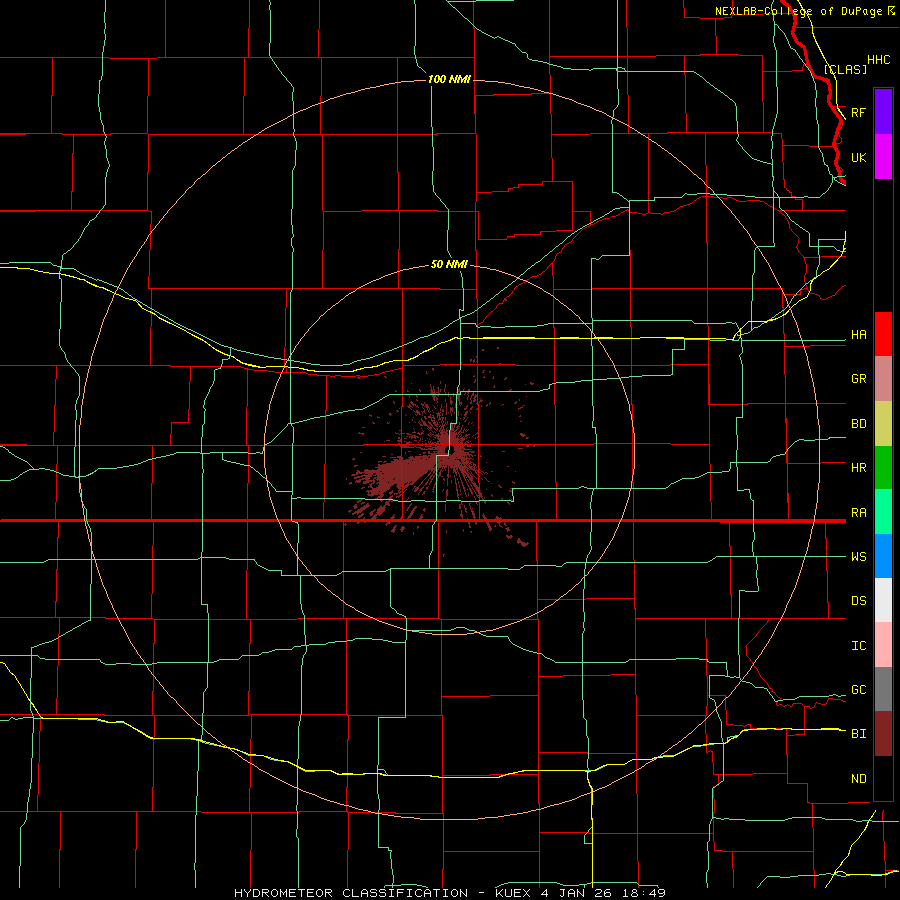Click the radar site center point
Screen dimensions: 900x900
tap(450, 449)
